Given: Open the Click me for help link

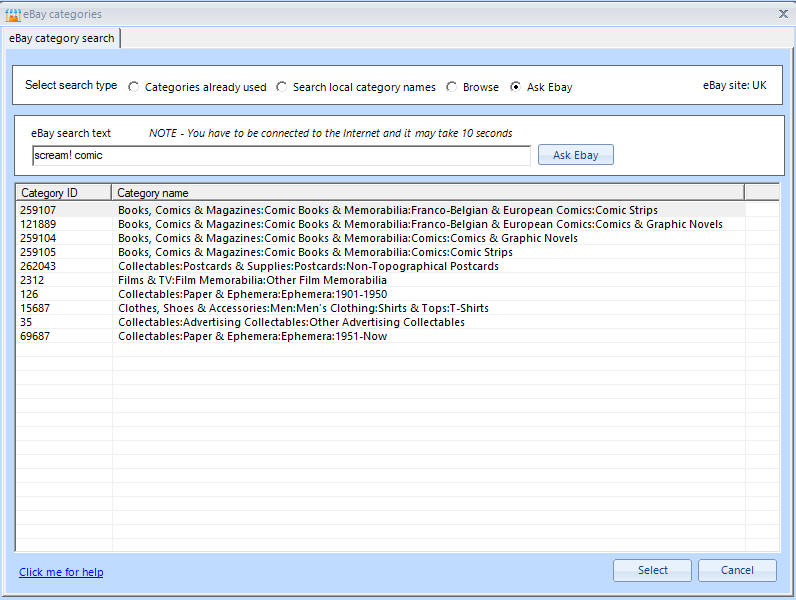Looking at the screenshot, I should (x=61, y=572).
